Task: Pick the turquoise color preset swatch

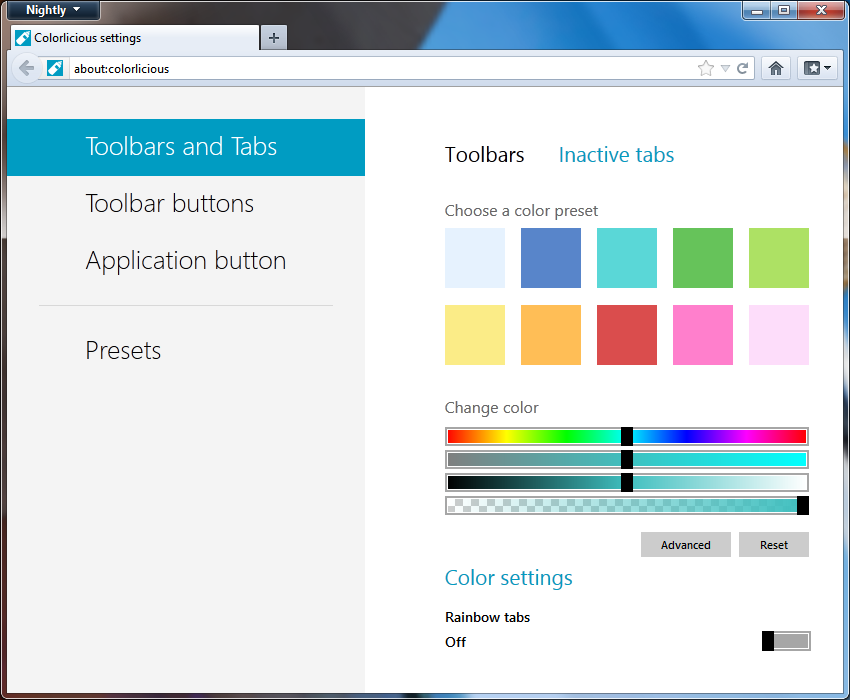Action: click(x=627, y=258)
